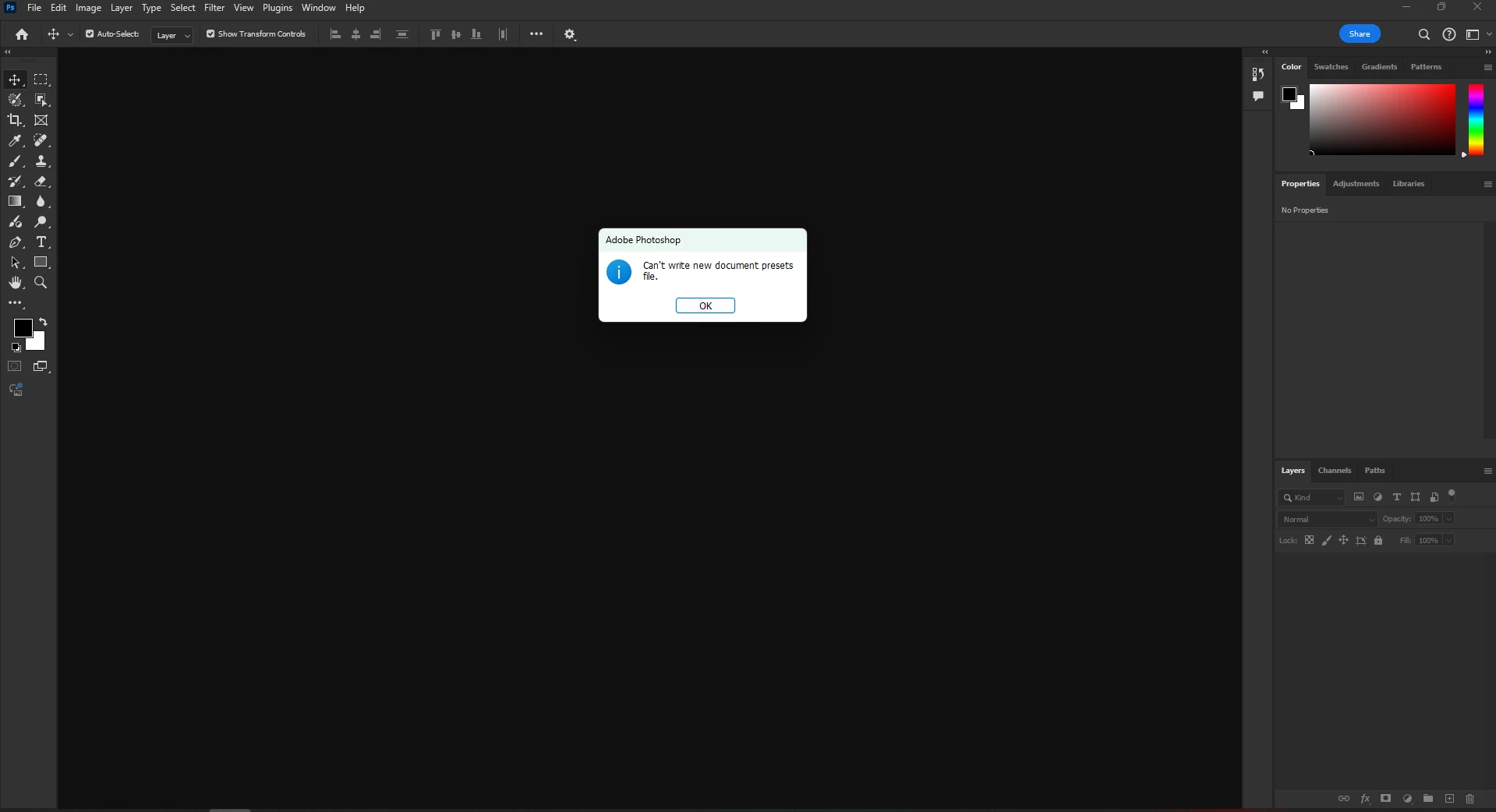Image resolution: width=1496 pixels, height=812 pixels.
Task: Select the Spot Healing Brush tool
Action: [41, 140]
